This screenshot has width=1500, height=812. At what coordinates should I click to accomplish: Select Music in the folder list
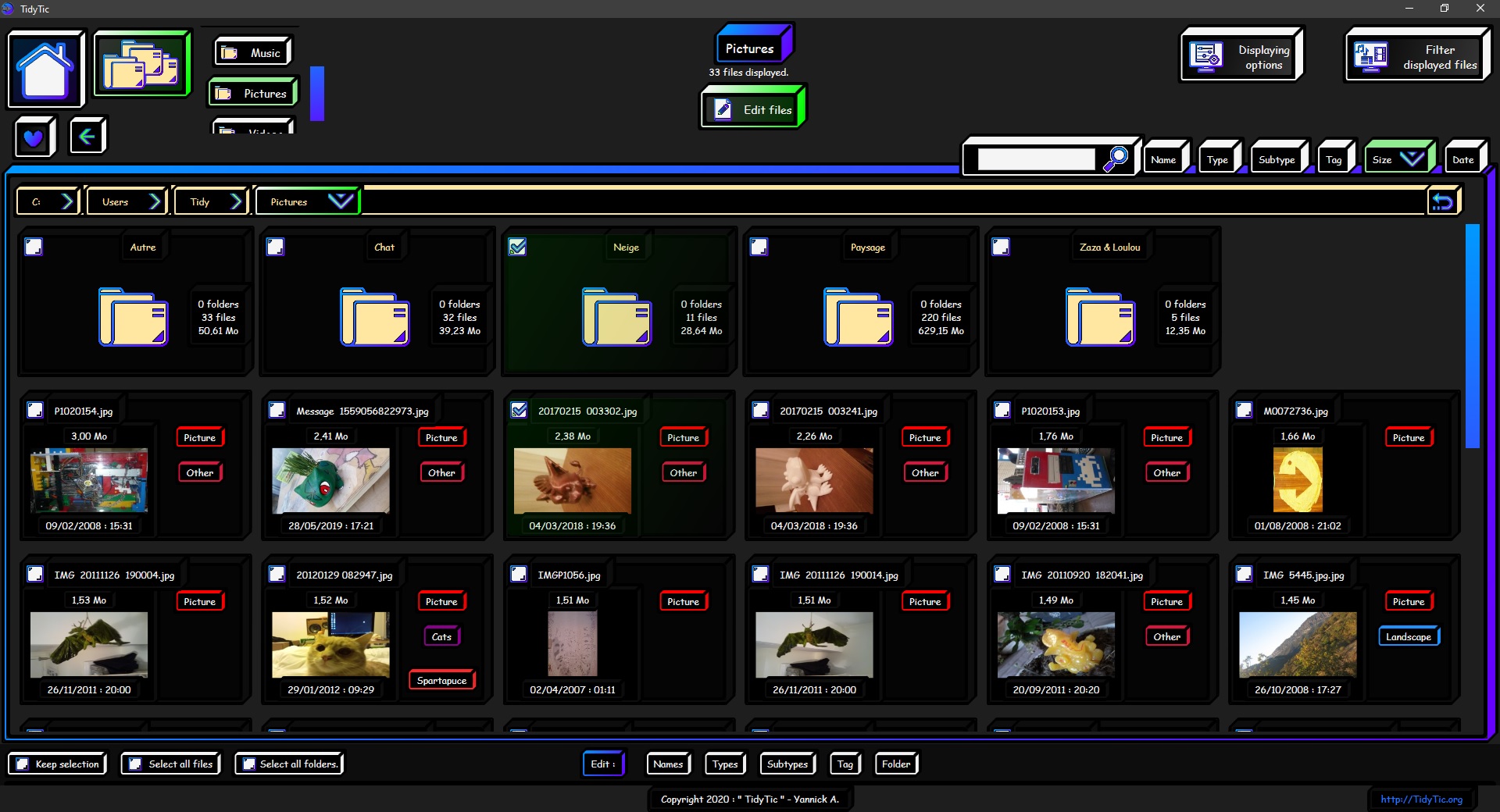252,53
